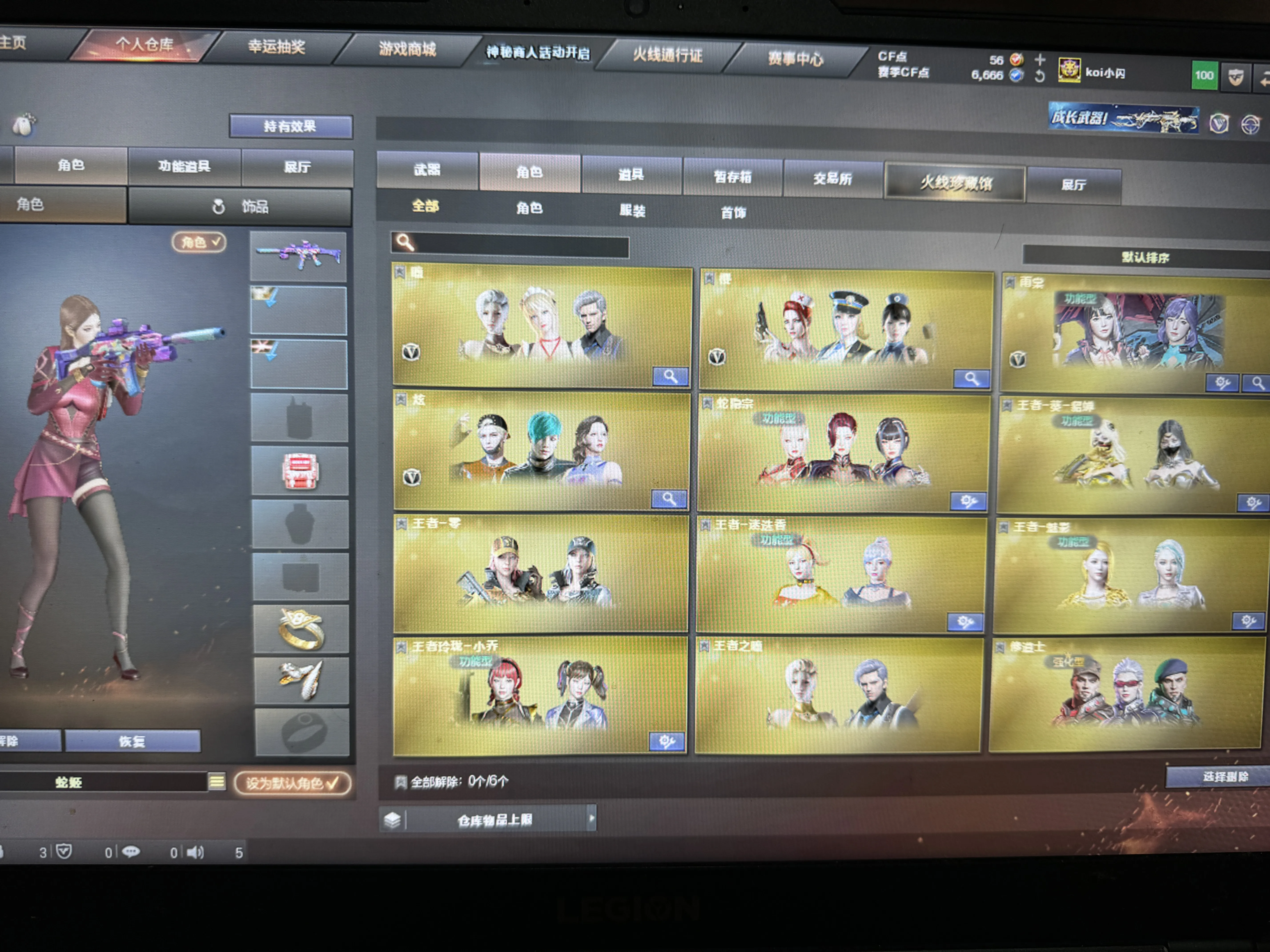Toggle 设为默认角色 default character option

click(x=292, y=783)
